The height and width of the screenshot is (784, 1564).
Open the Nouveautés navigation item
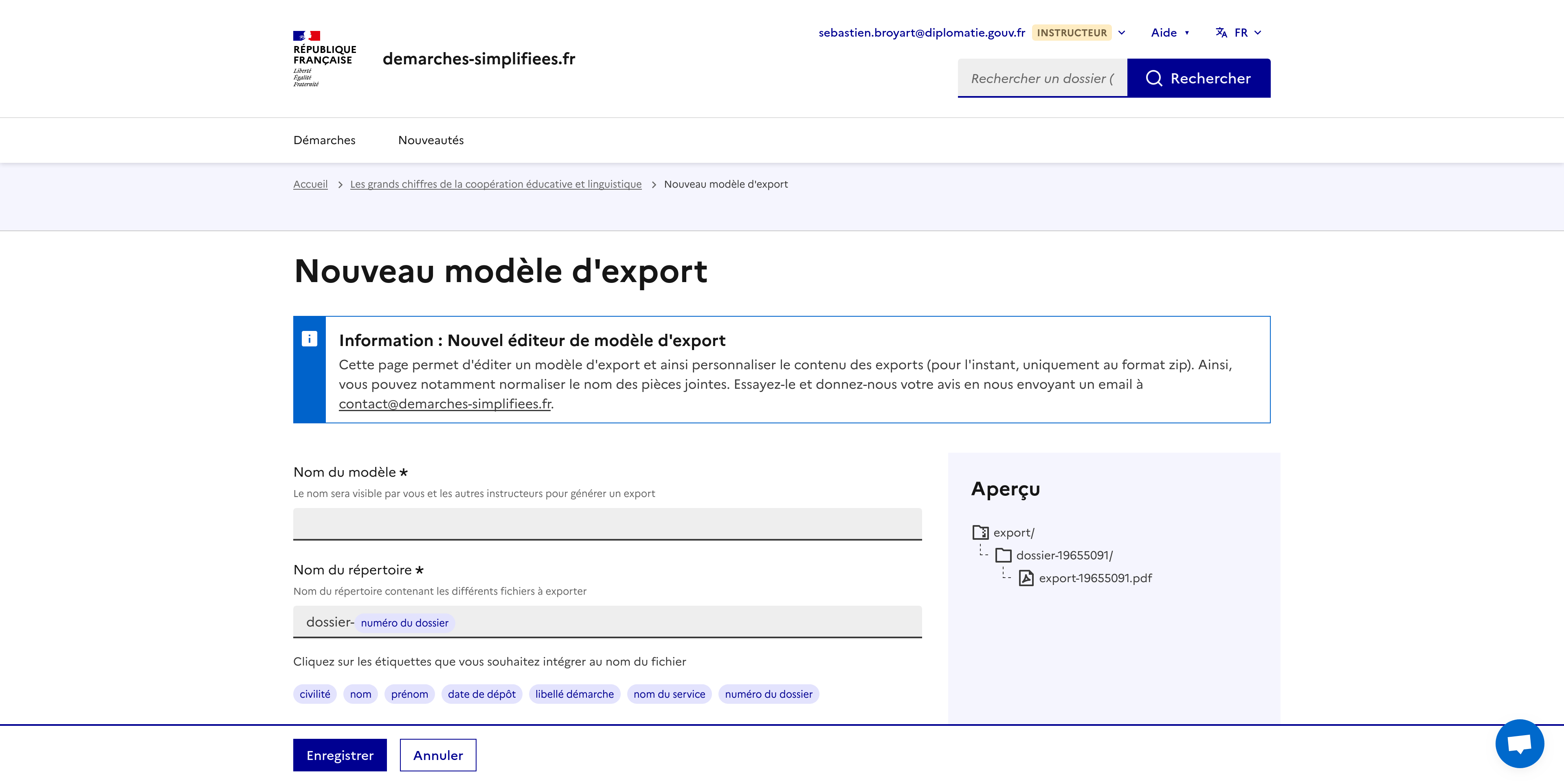[431, 140]
